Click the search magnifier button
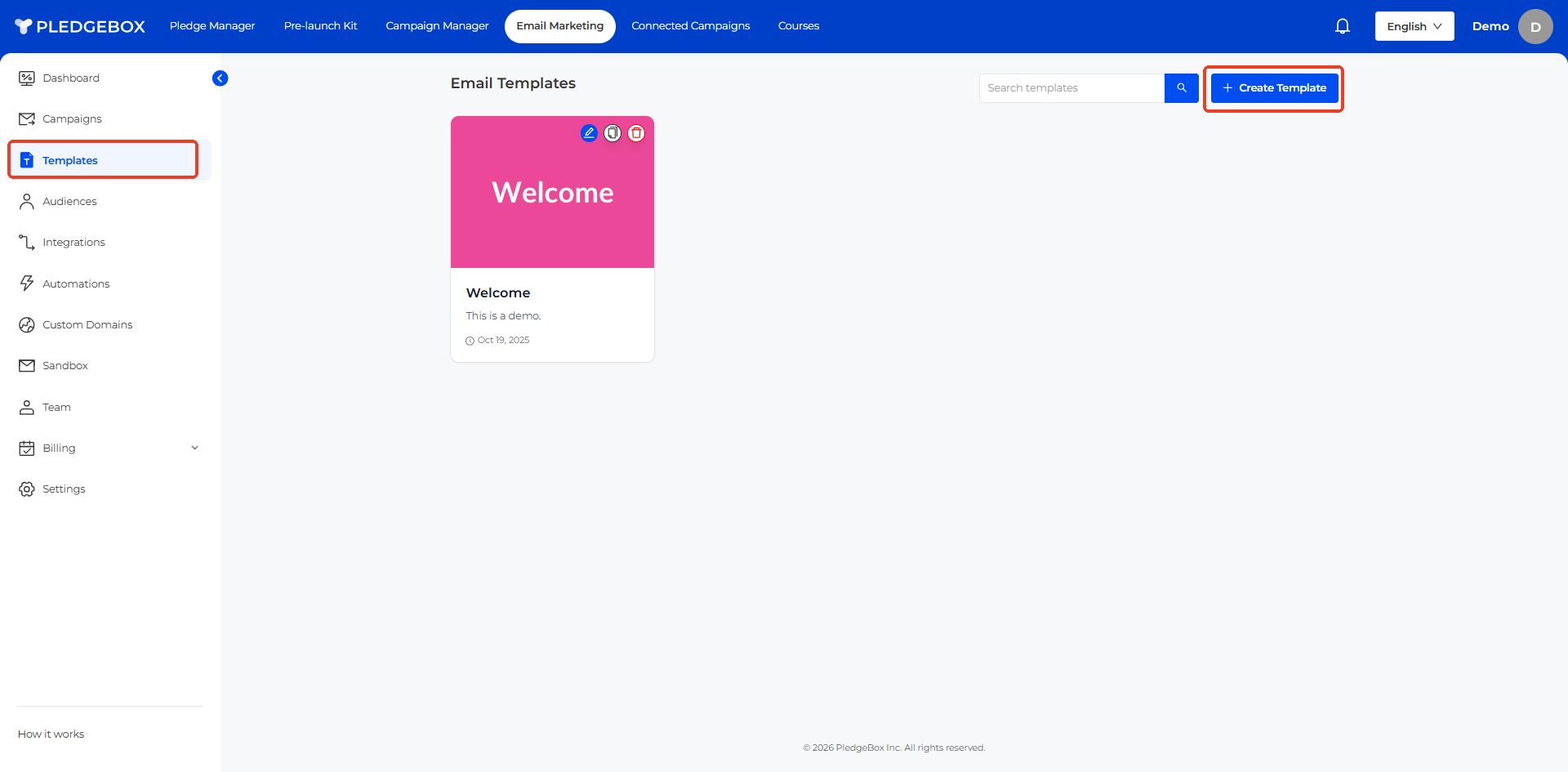This screenshot has width=1568, height=772. click(1181, 88)
